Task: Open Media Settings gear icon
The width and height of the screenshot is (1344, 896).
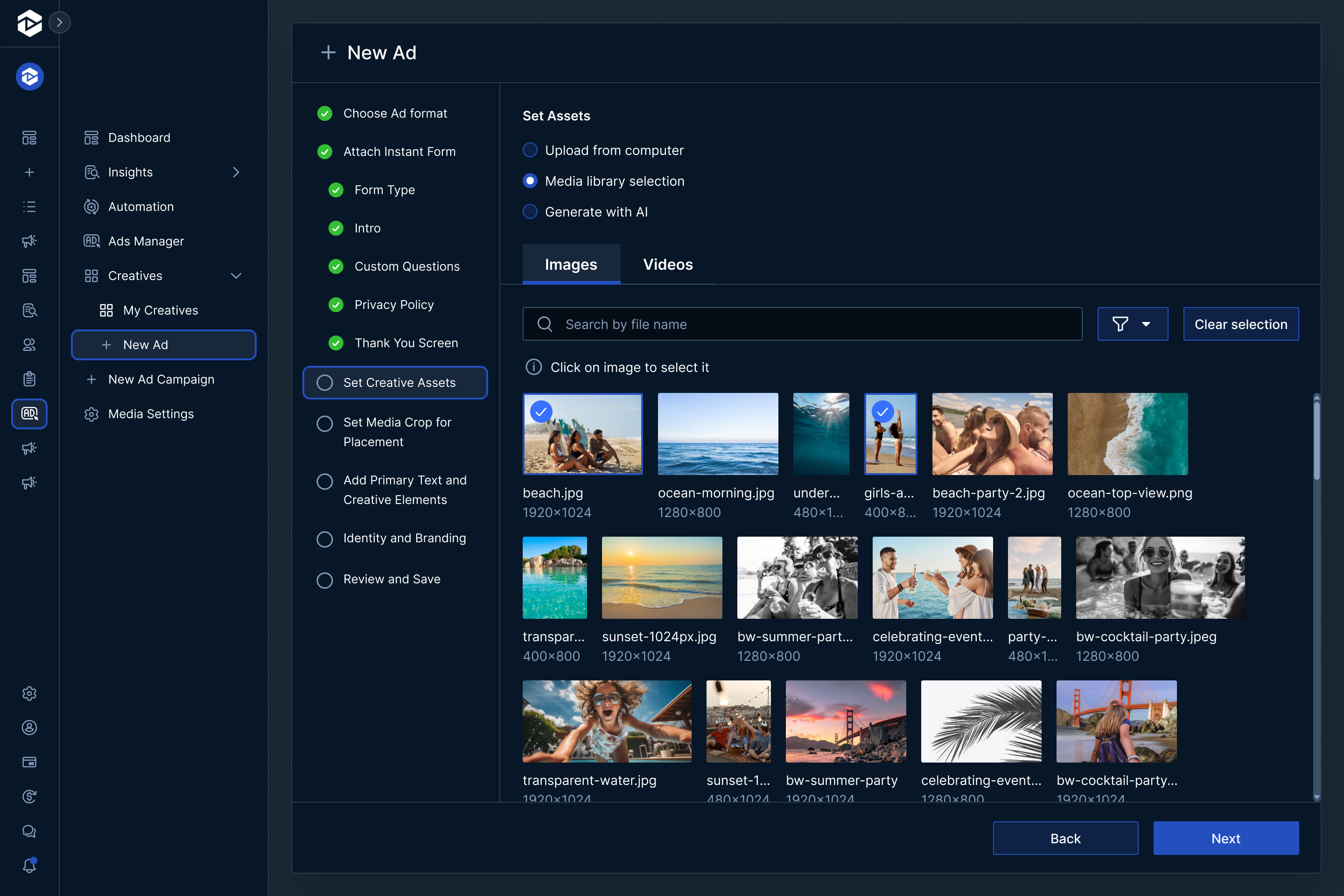Action: point(91,414)
